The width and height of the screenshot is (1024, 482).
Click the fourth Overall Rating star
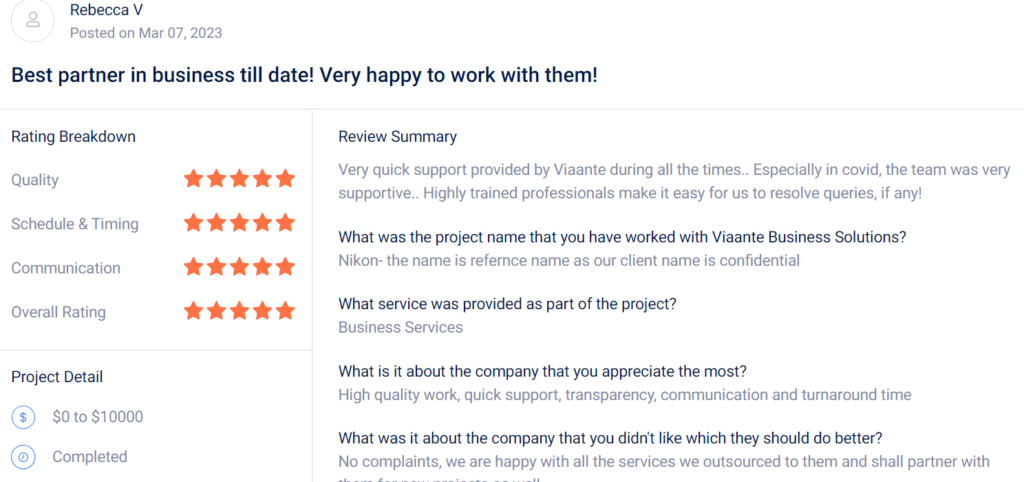tap(262, 311)
